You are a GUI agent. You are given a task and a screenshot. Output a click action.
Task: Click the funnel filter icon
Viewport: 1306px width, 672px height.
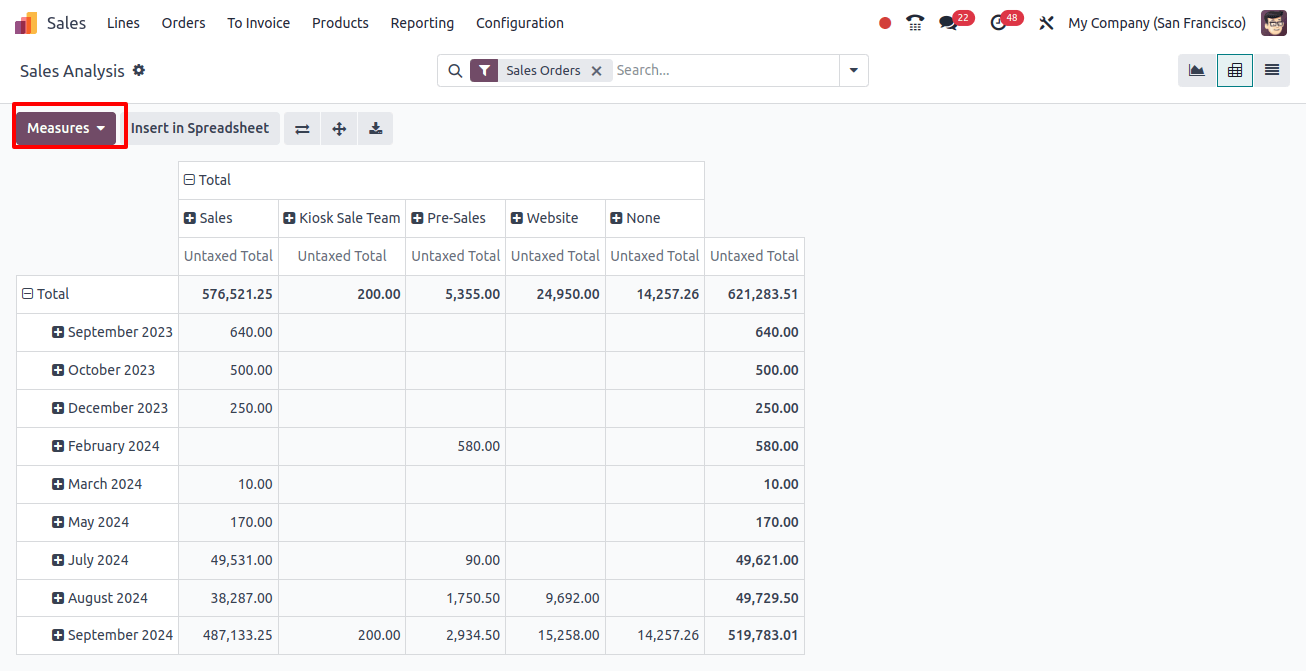click(x=484, y=71)
